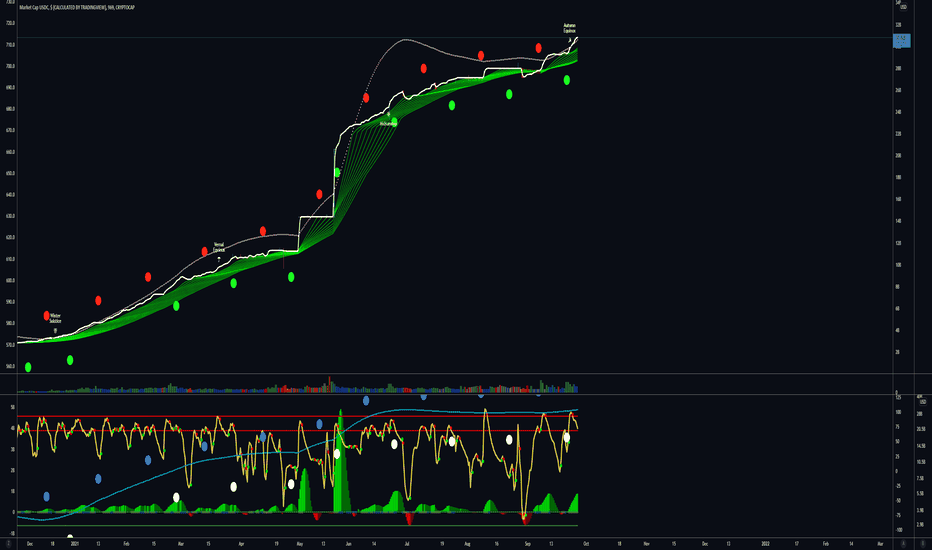Click the Nov label on the time axis

[x=647, y=543]
